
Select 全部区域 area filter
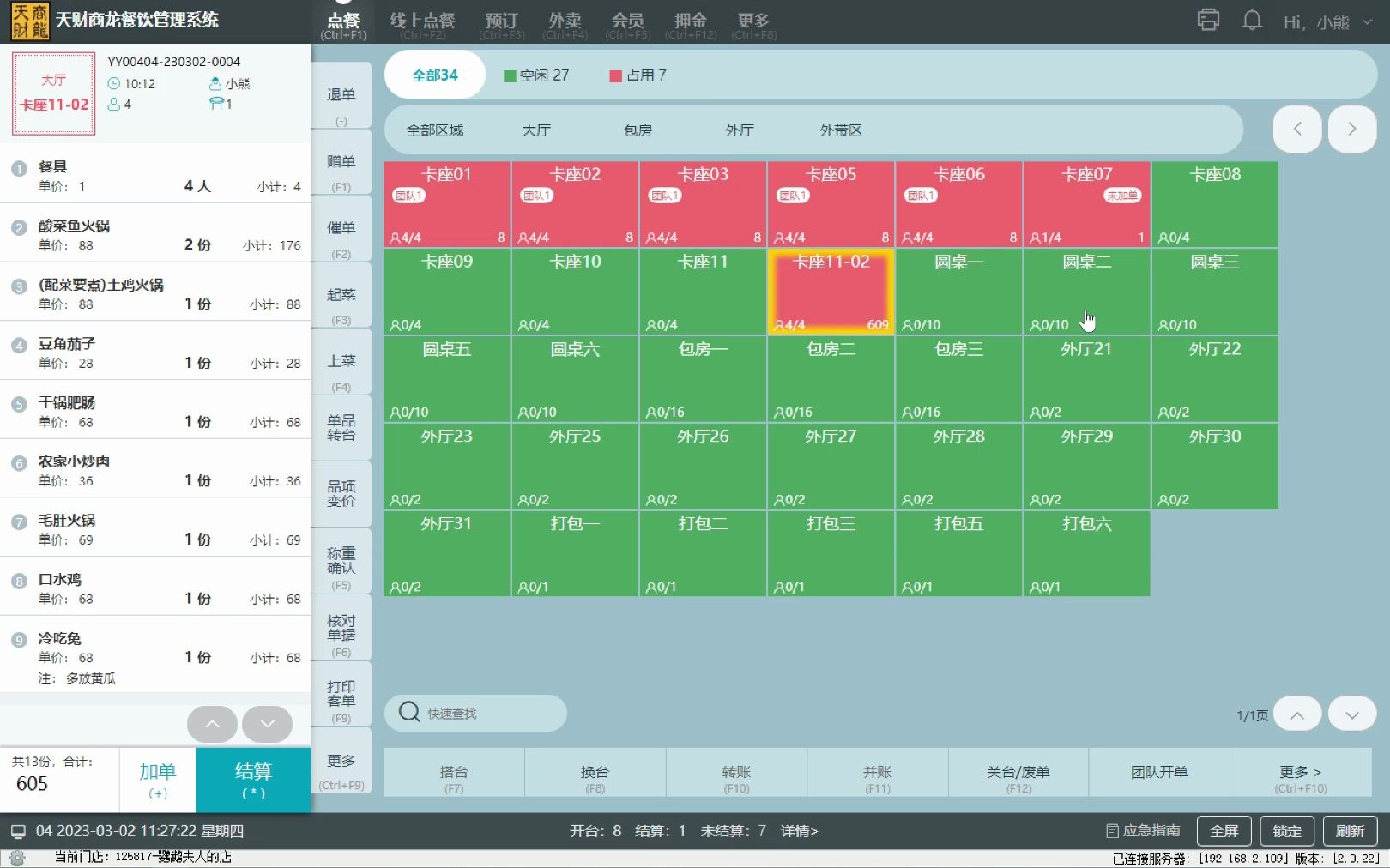pos(435,130)
